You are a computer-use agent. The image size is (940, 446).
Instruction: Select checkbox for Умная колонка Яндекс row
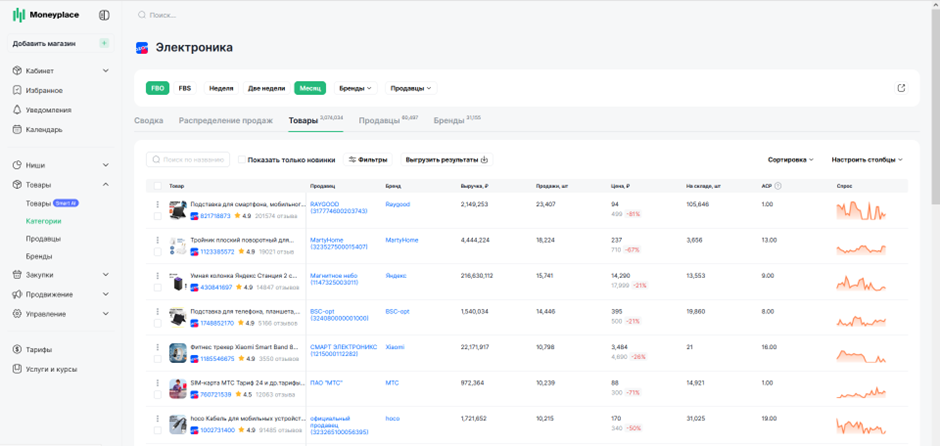pyautogui.click(x=158, y=287)
